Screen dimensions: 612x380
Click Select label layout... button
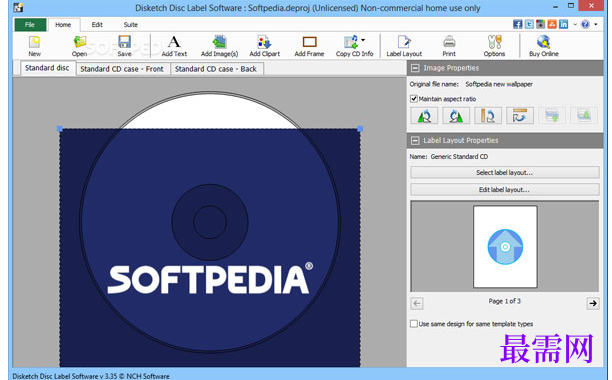tap(504, 172)
